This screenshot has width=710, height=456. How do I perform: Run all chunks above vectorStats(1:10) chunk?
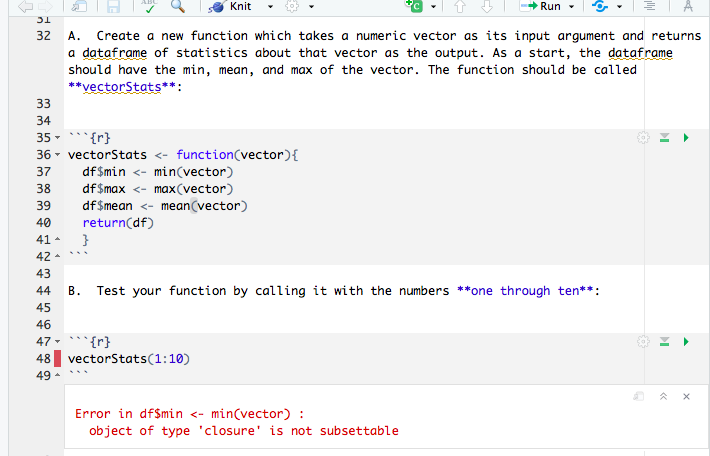coord(664,341)
